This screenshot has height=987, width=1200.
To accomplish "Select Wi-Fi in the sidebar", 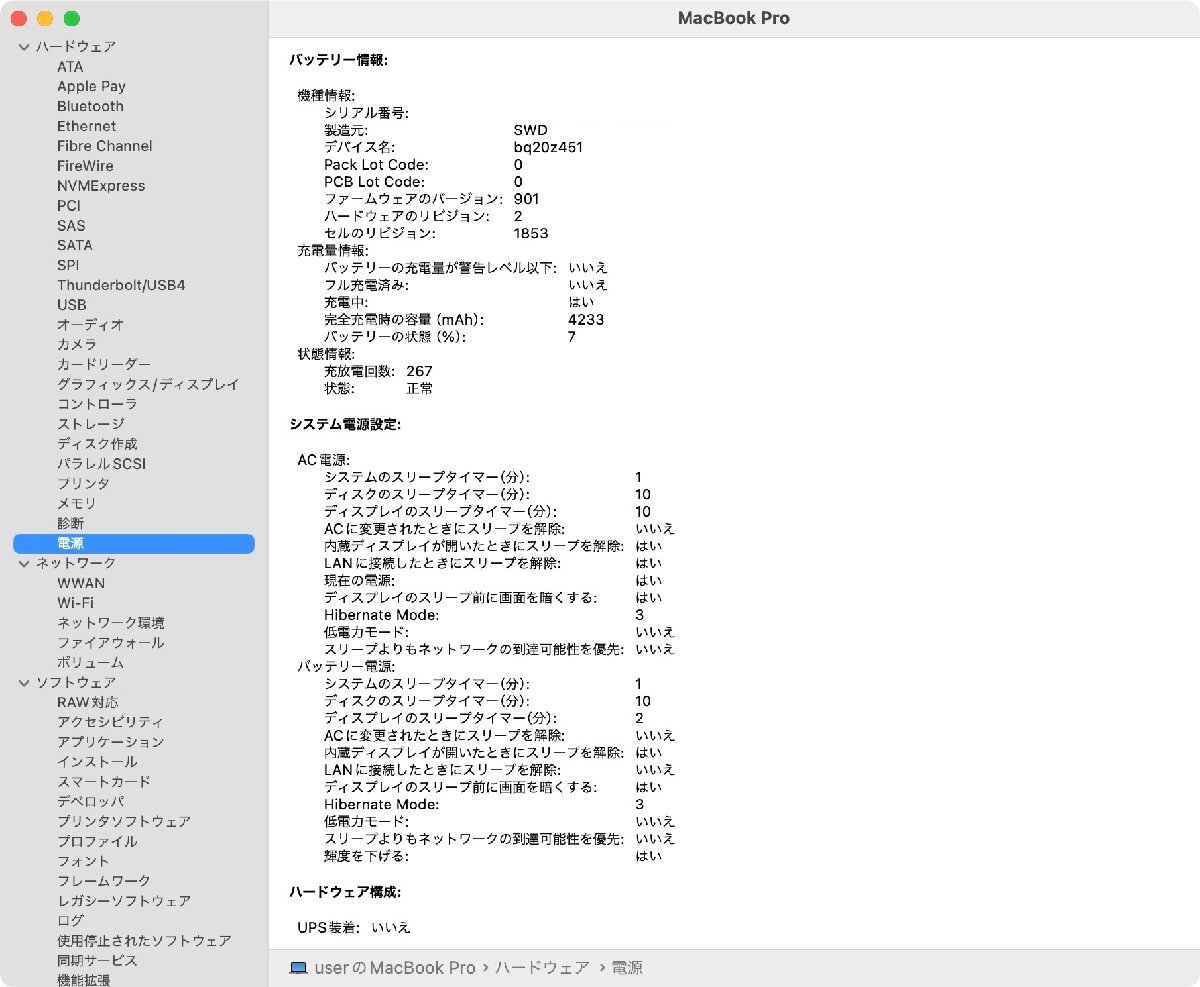I will pyautogui.click(x=75, y=603).
